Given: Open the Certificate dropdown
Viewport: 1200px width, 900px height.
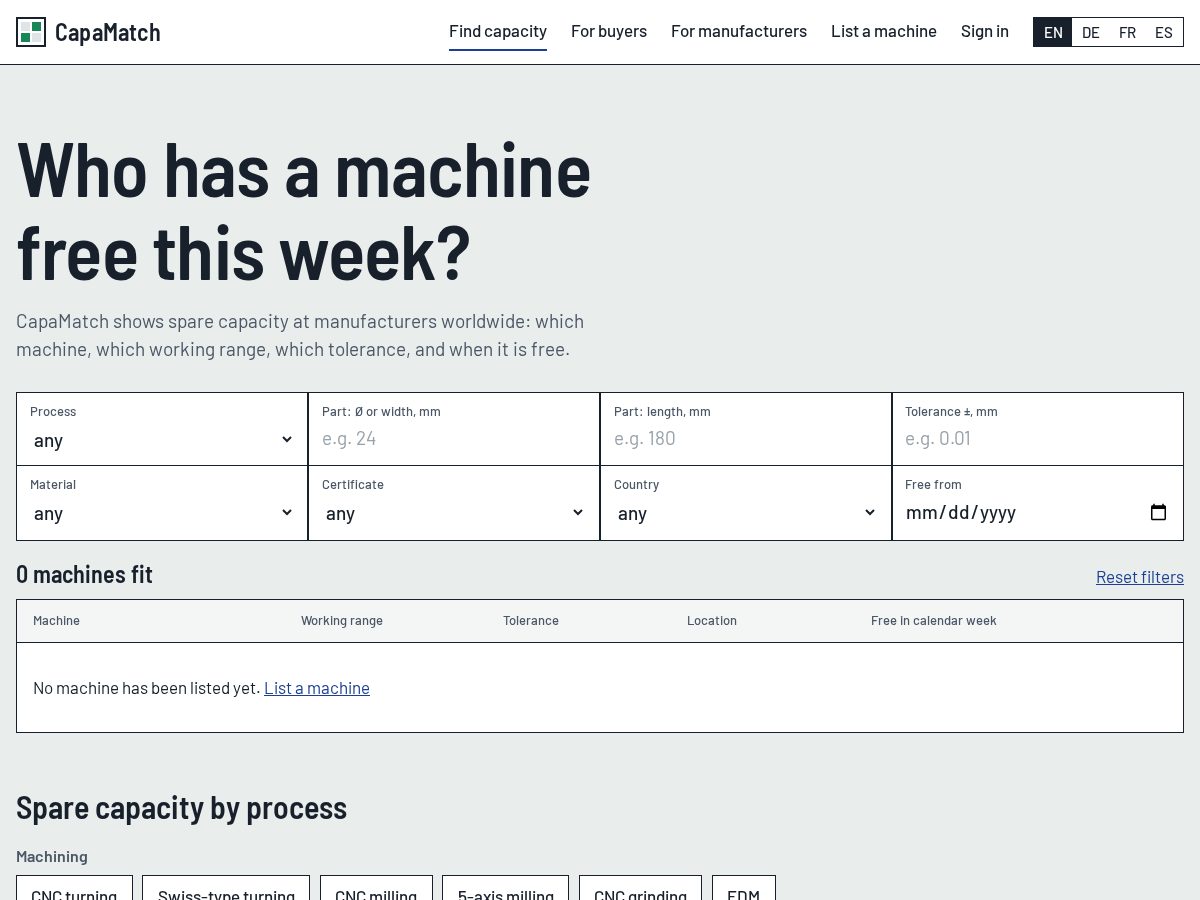Looking at the screenshot, I should (454, 513).
